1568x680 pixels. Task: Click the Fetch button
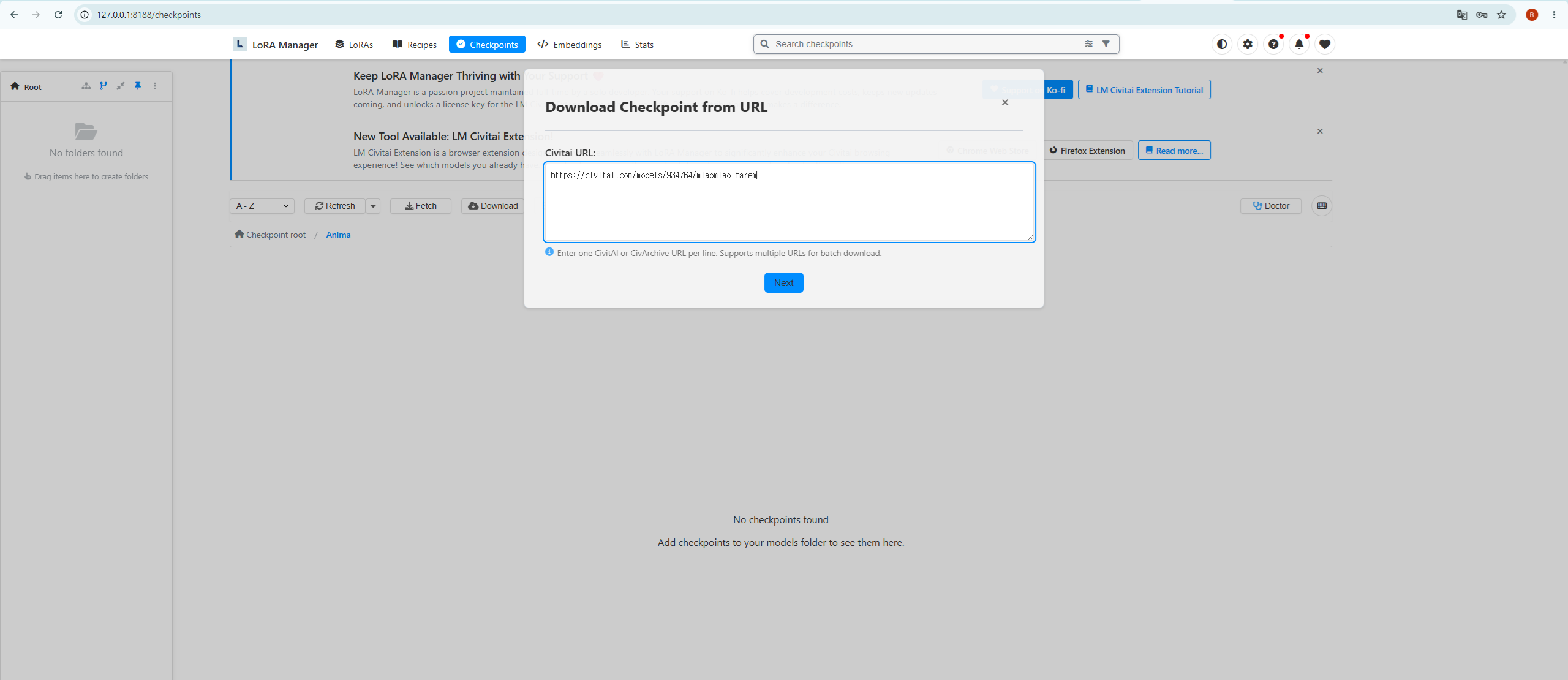click(x=421, y=206)
